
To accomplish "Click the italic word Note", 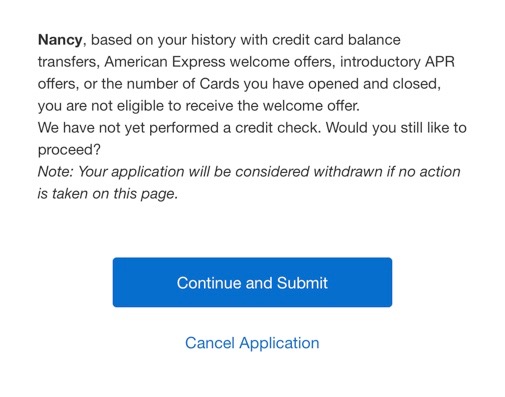I will point(55,172).
